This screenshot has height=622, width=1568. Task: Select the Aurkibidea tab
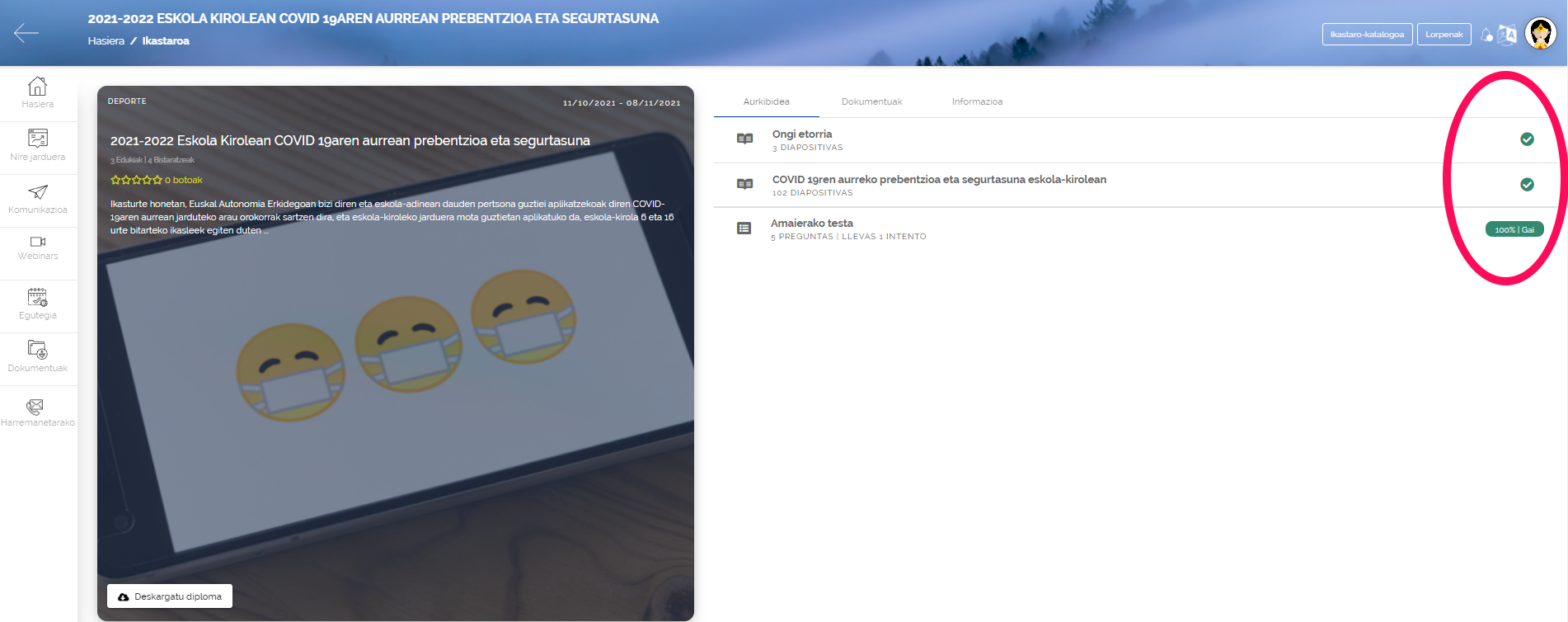coord(766,102)
